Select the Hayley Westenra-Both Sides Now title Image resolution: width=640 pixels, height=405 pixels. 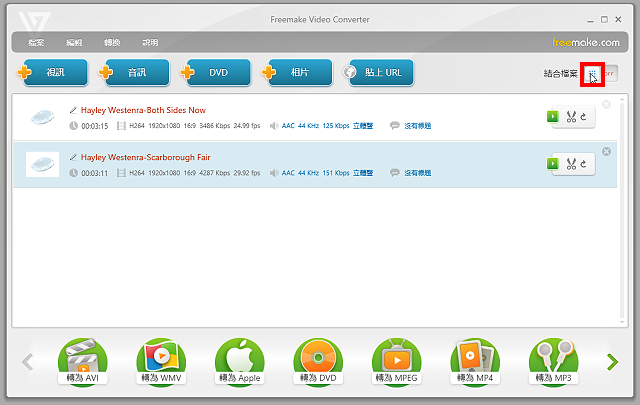coord(143,110)
